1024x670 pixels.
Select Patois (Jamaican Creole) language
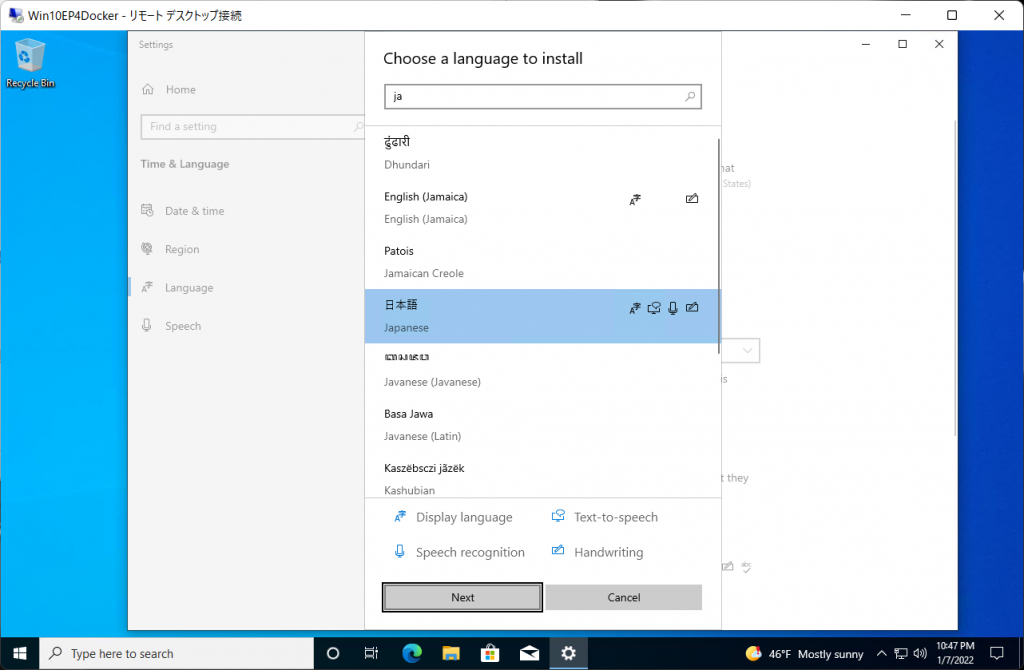541,262
